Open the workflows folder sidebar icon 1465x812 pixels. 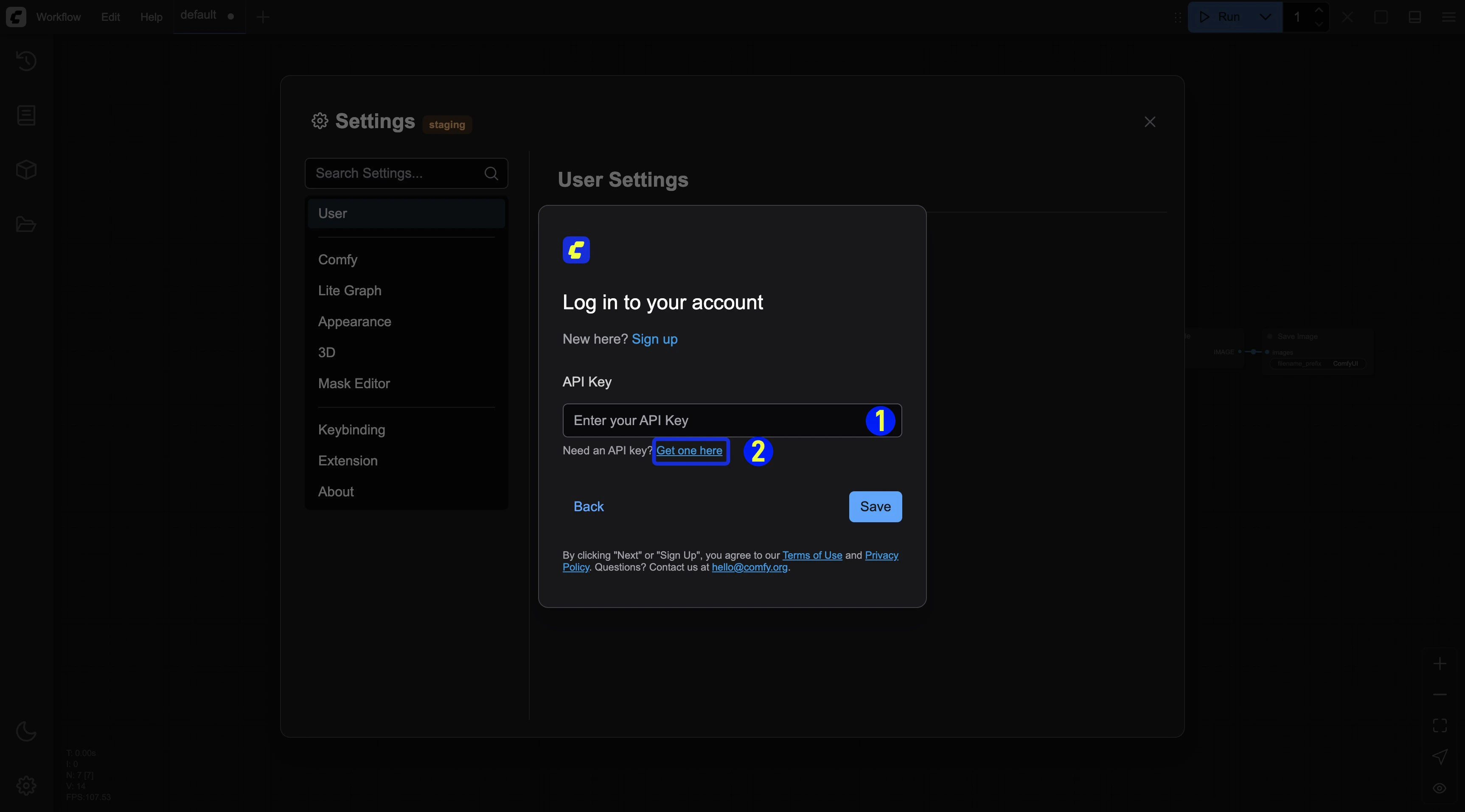[x=26, y=224]
